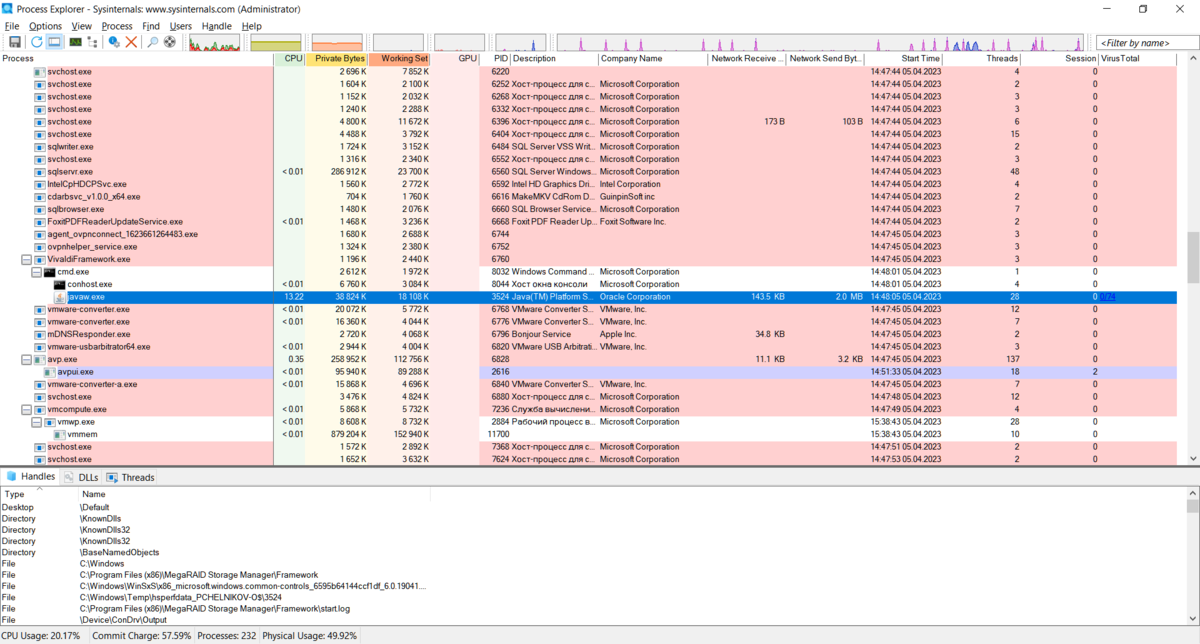Switch to the Threads tab
This screenshot has width=1200, height=644.
(131, 477)
